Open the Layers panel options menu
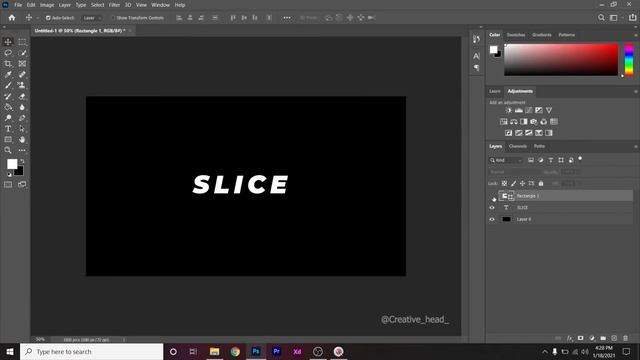640x360 pixels. [x=636, y=147]
